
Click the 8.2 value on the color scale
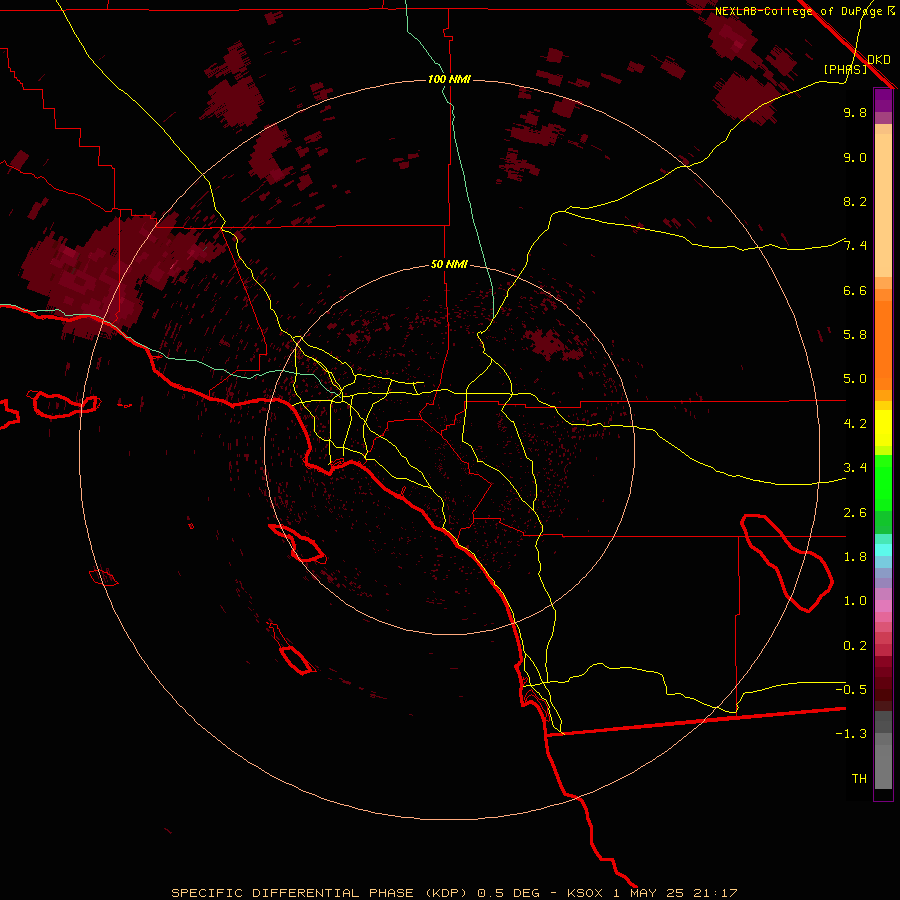[855, 201]
